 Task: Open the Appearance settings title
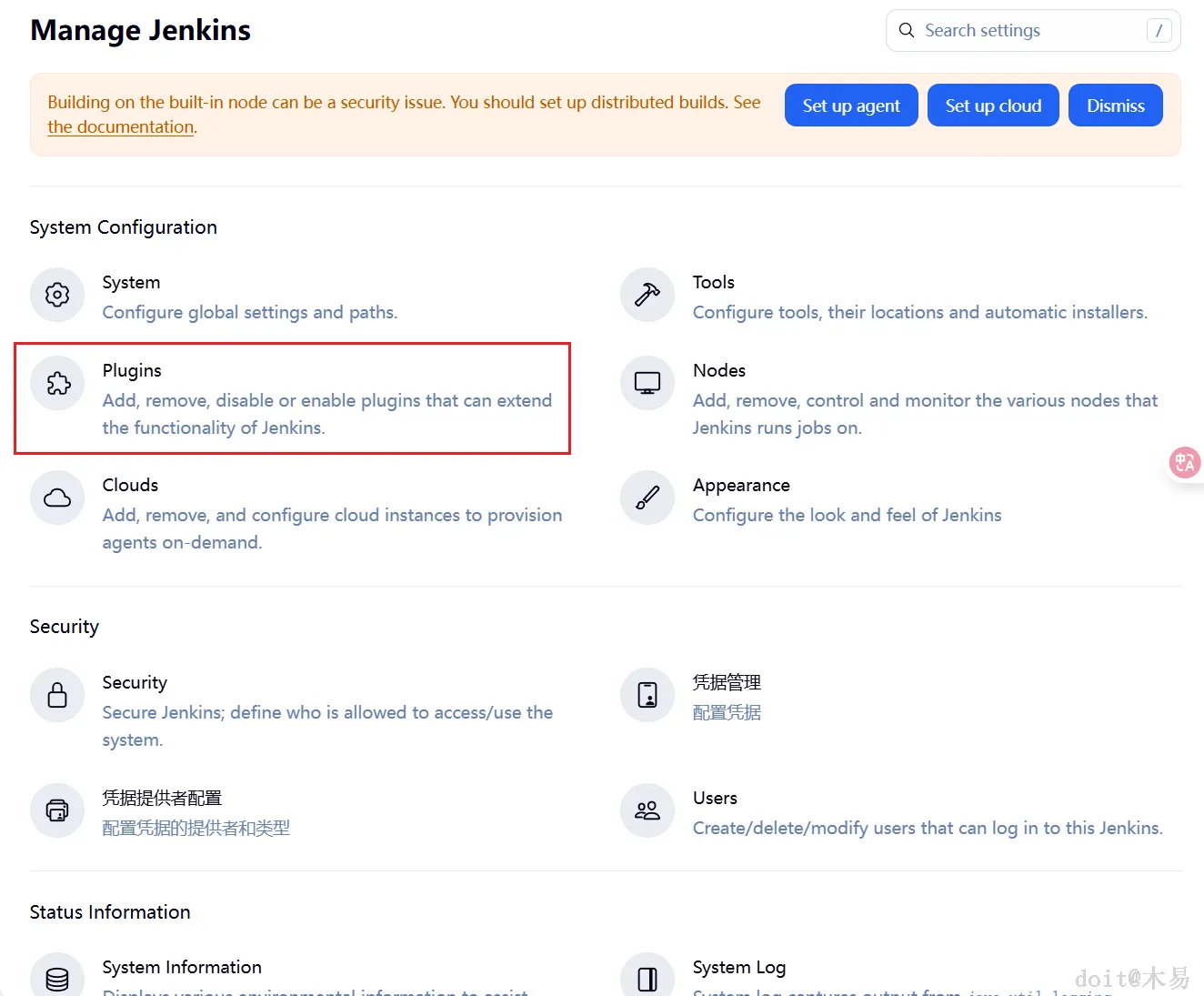point(741,485)
